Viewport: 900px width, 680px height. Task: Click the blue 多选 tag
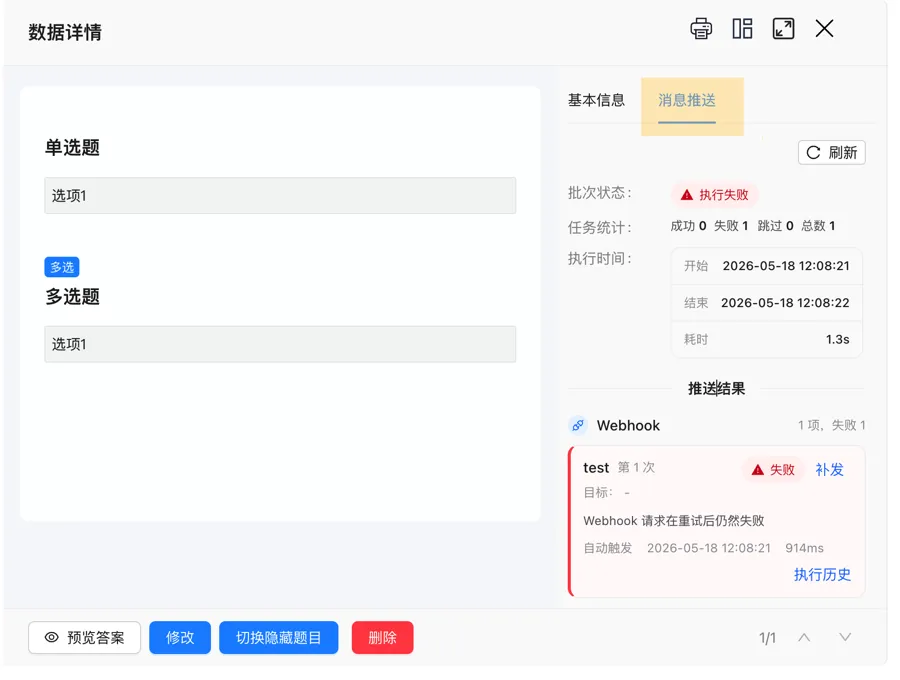pyautogui.click(x=62, y=267)
